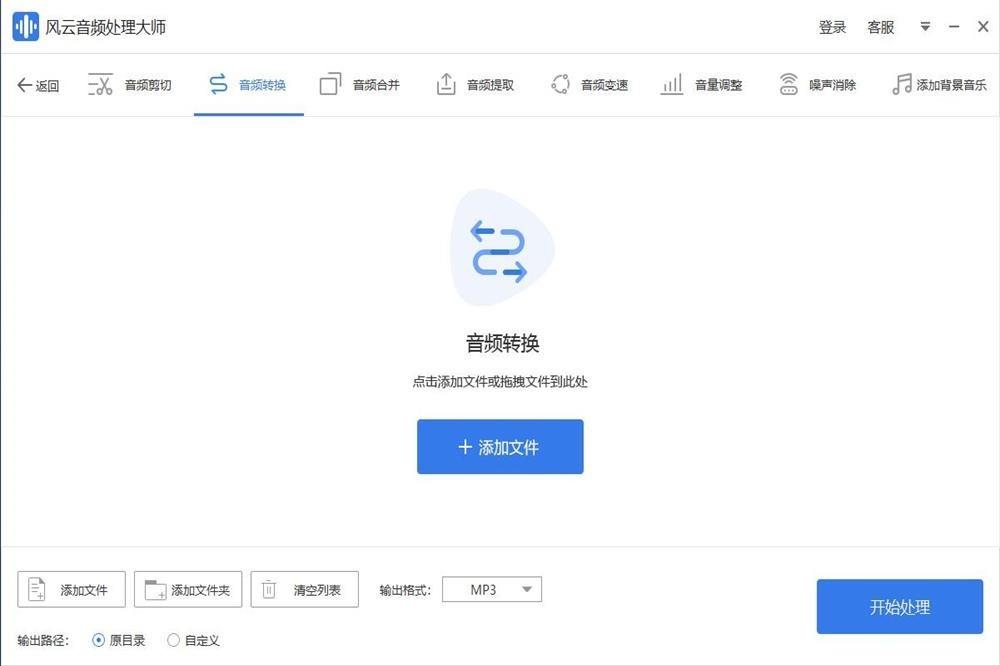Click the large audio conversion illustration
1000x666 pixels.
(501, 248)
